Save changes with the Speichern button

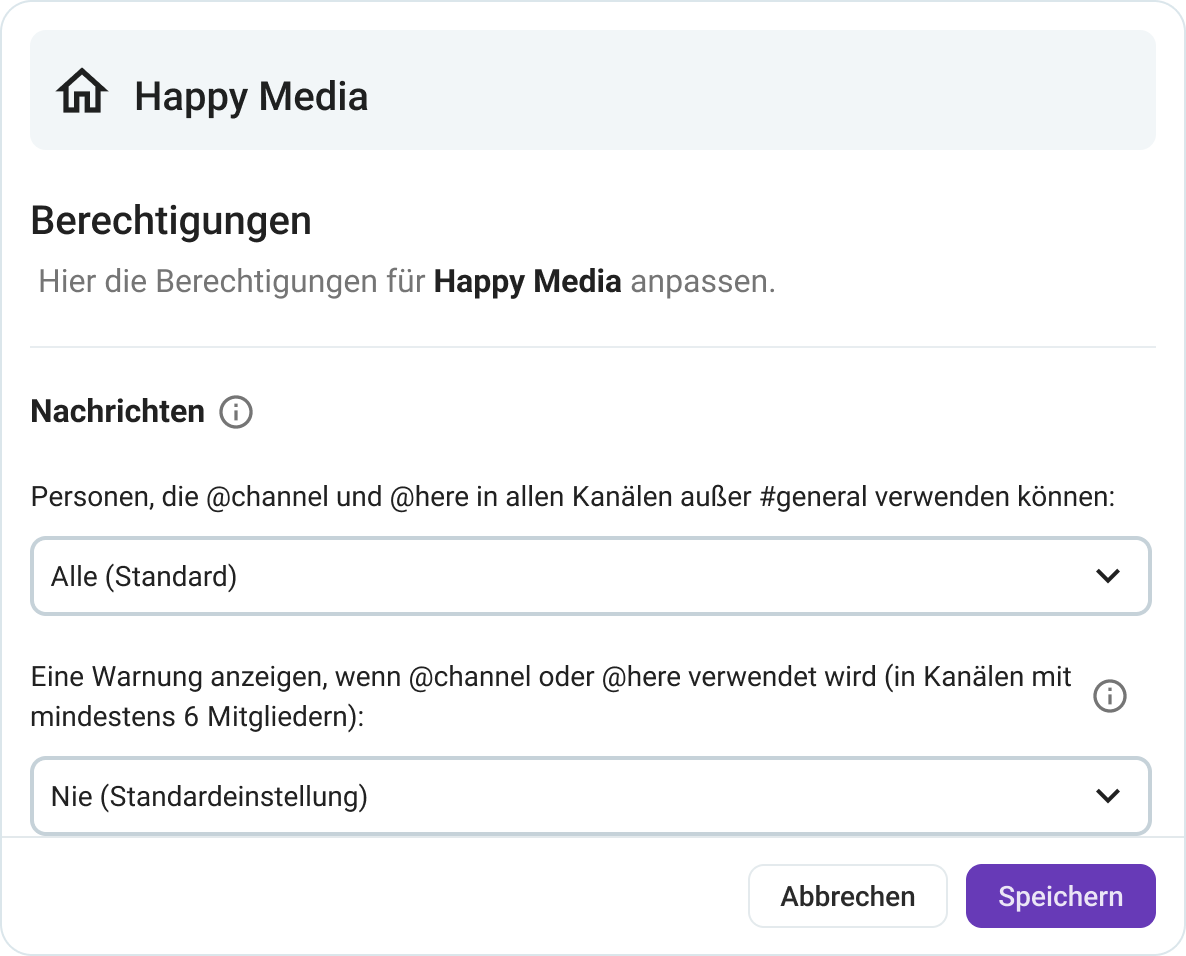[1060, 896]
